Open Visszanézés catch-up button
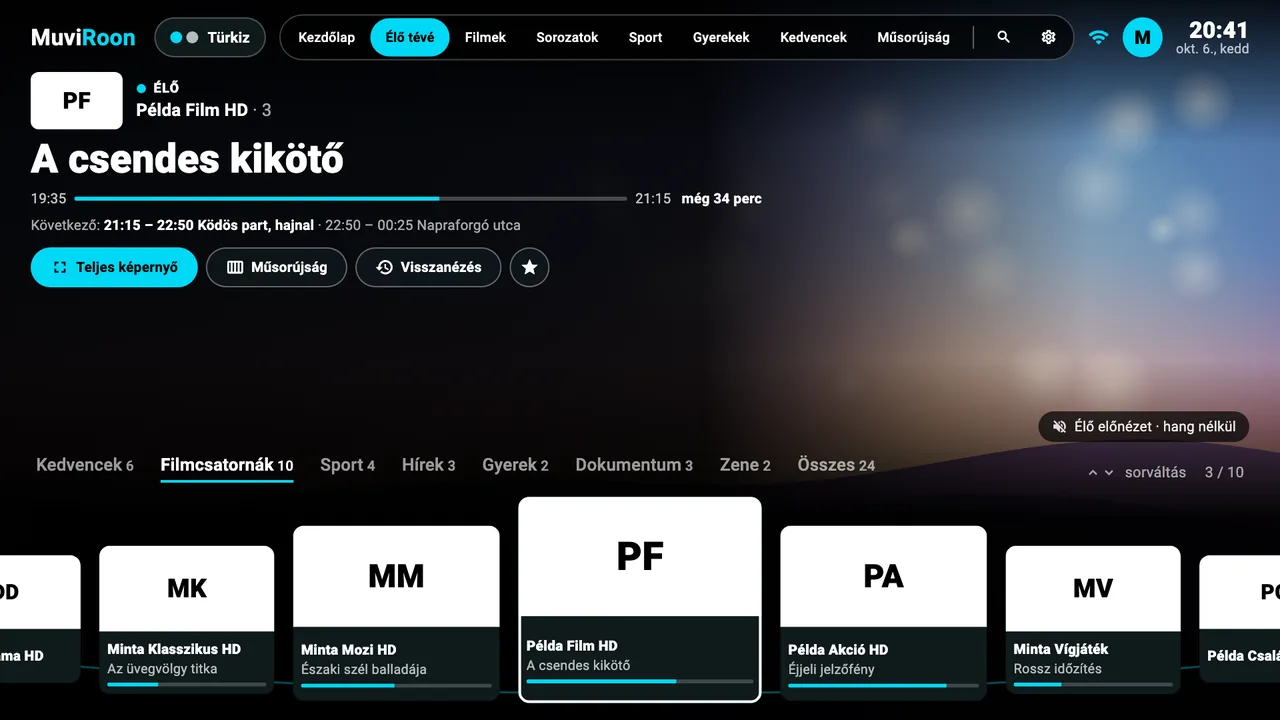The height and width of the screenshot is (720, 1280). [x=428, y=267]
